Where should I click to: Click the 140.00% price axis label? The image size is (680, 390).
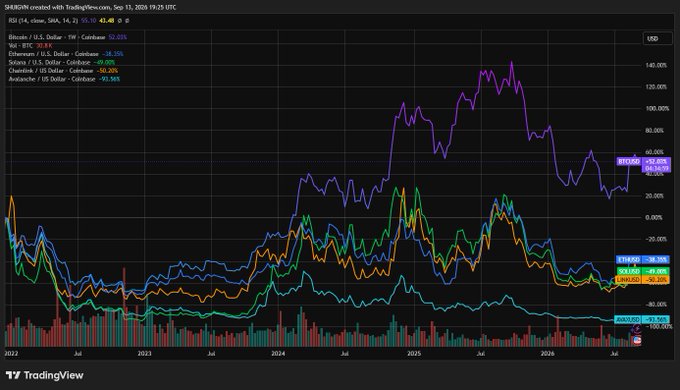coord(656,66)
